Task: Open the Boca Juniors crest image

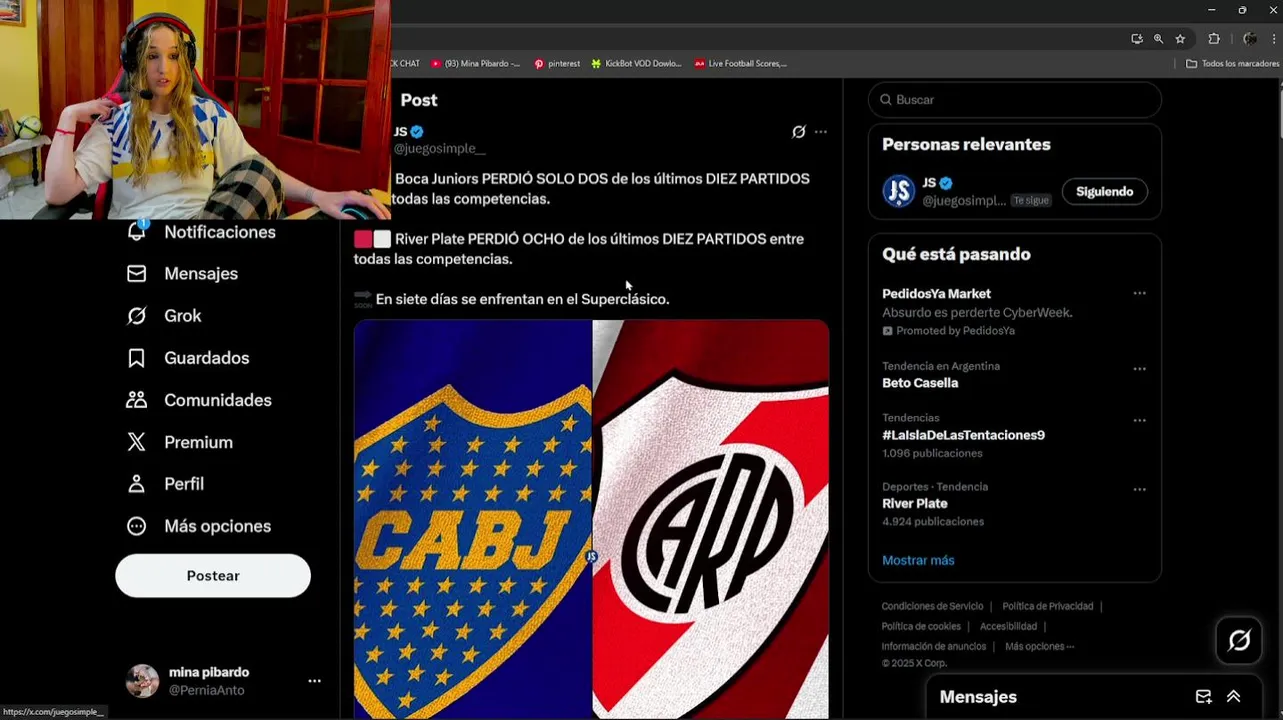Action: click(x=473, y=520)
